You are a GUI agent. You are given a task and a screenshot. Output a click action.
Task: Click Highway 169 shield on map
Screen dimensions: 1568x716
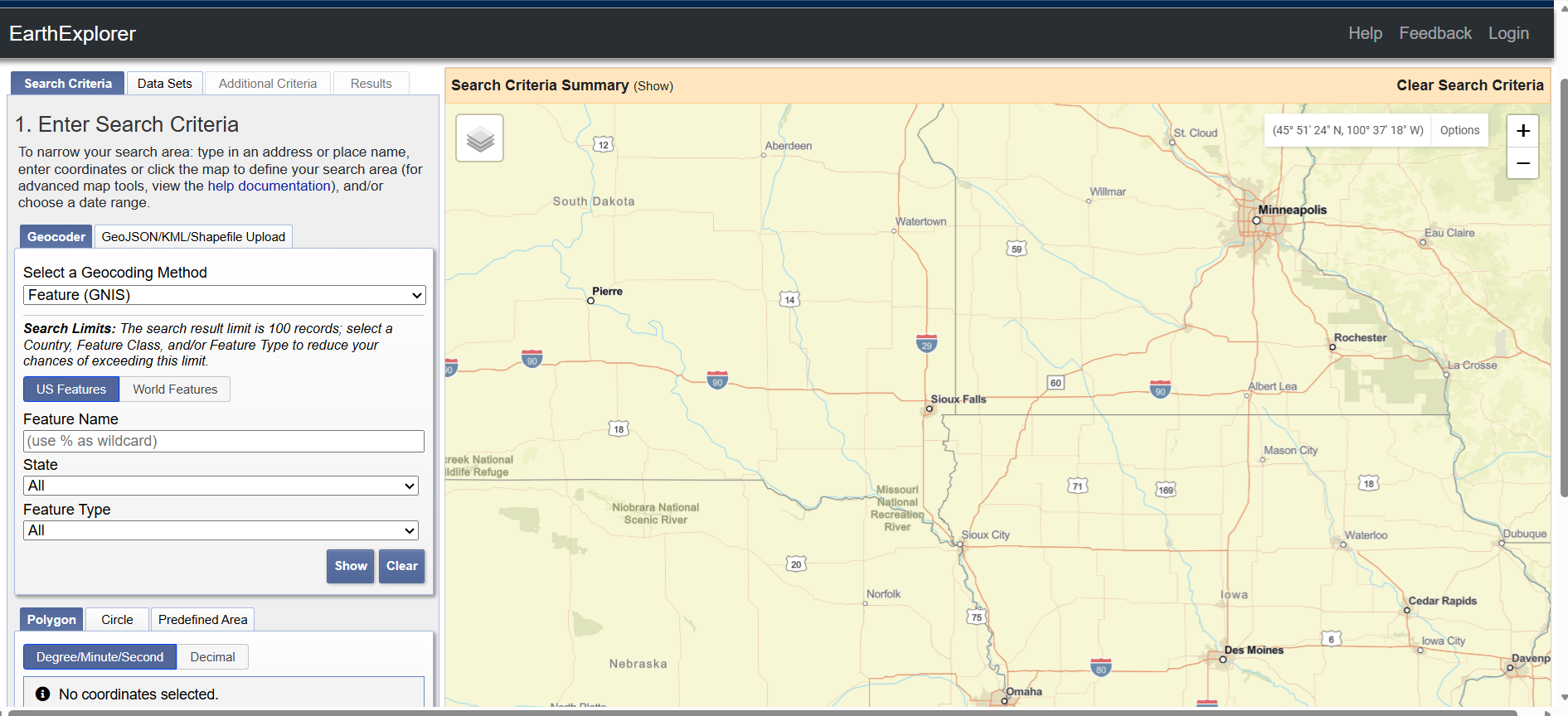[x=1166, y=490]
